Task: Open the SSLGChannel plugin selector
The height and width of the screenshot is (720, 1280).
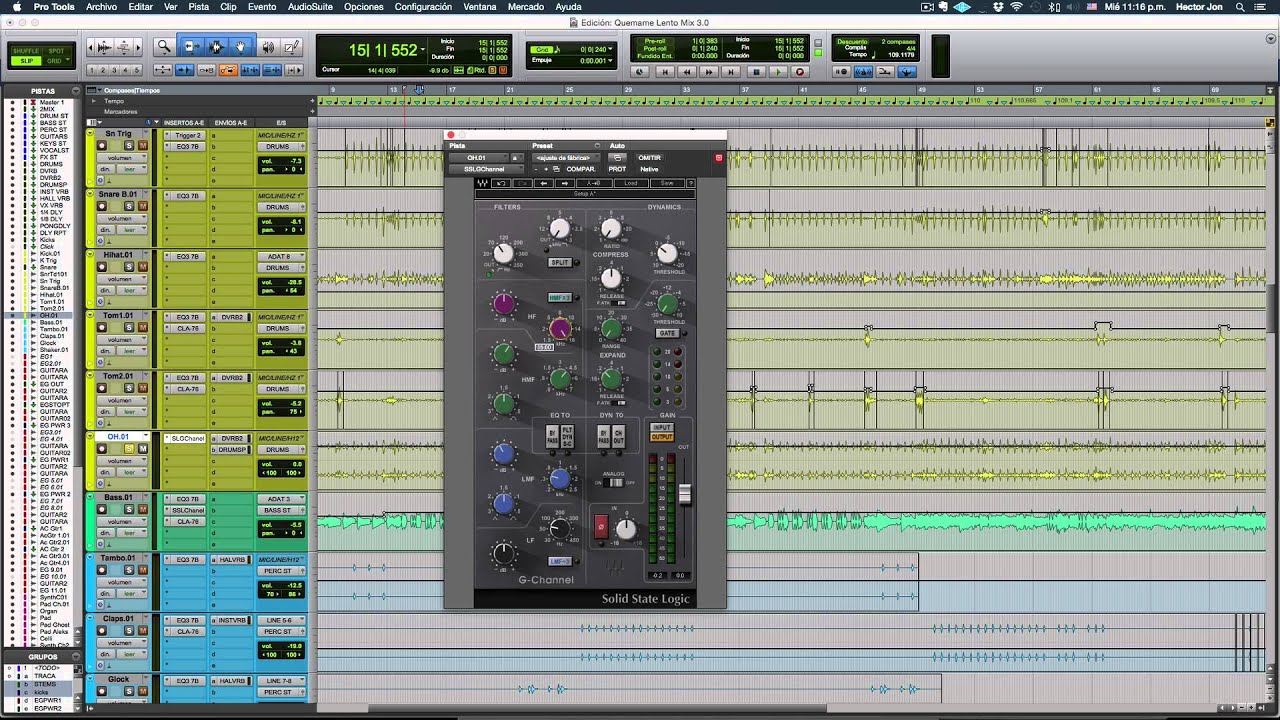Action: [484, 169]
